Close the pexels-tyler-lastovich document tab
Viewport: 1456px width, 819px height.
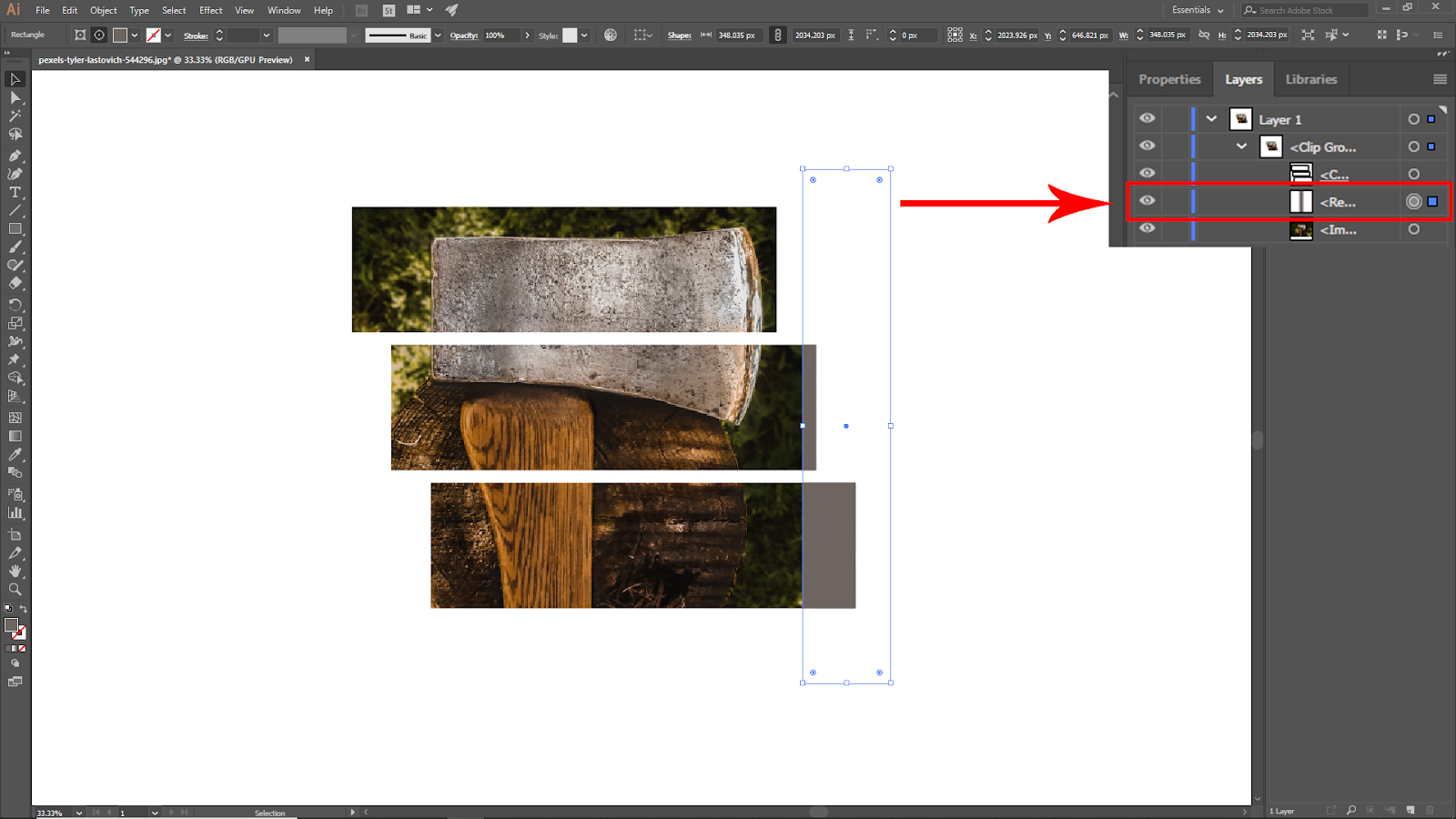(307, 59)
